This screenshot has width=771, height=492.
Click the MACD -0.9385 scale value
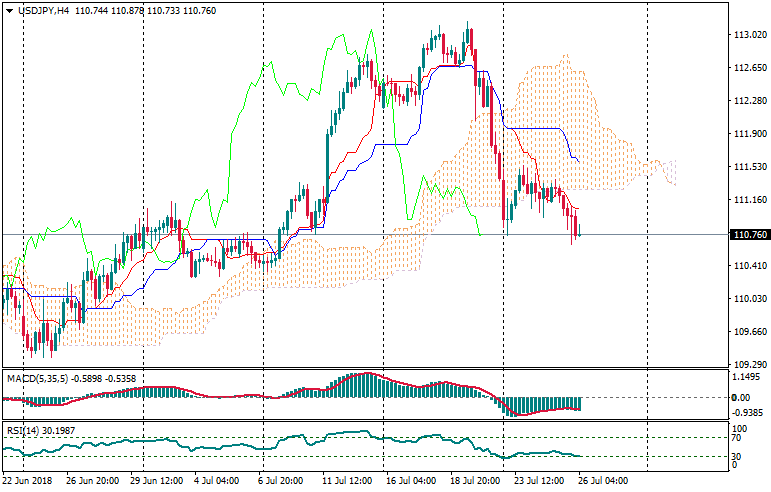(x=747, y=412)
